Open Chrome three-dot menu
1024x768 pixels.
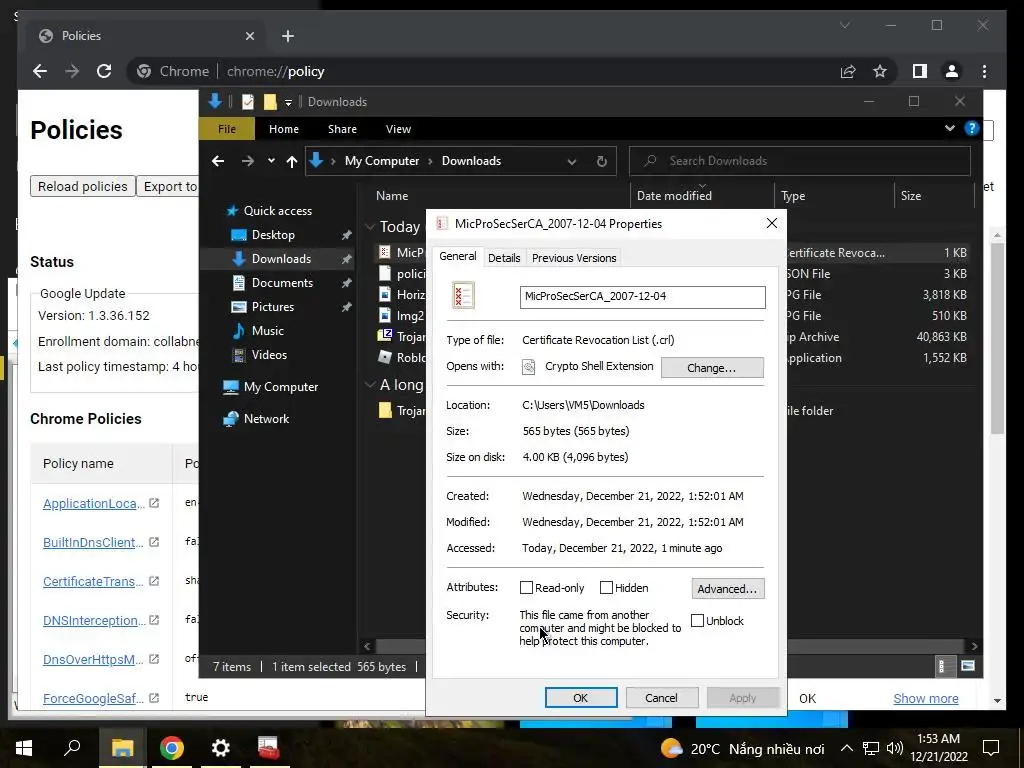pyautogui.click(x=984, y=71)
